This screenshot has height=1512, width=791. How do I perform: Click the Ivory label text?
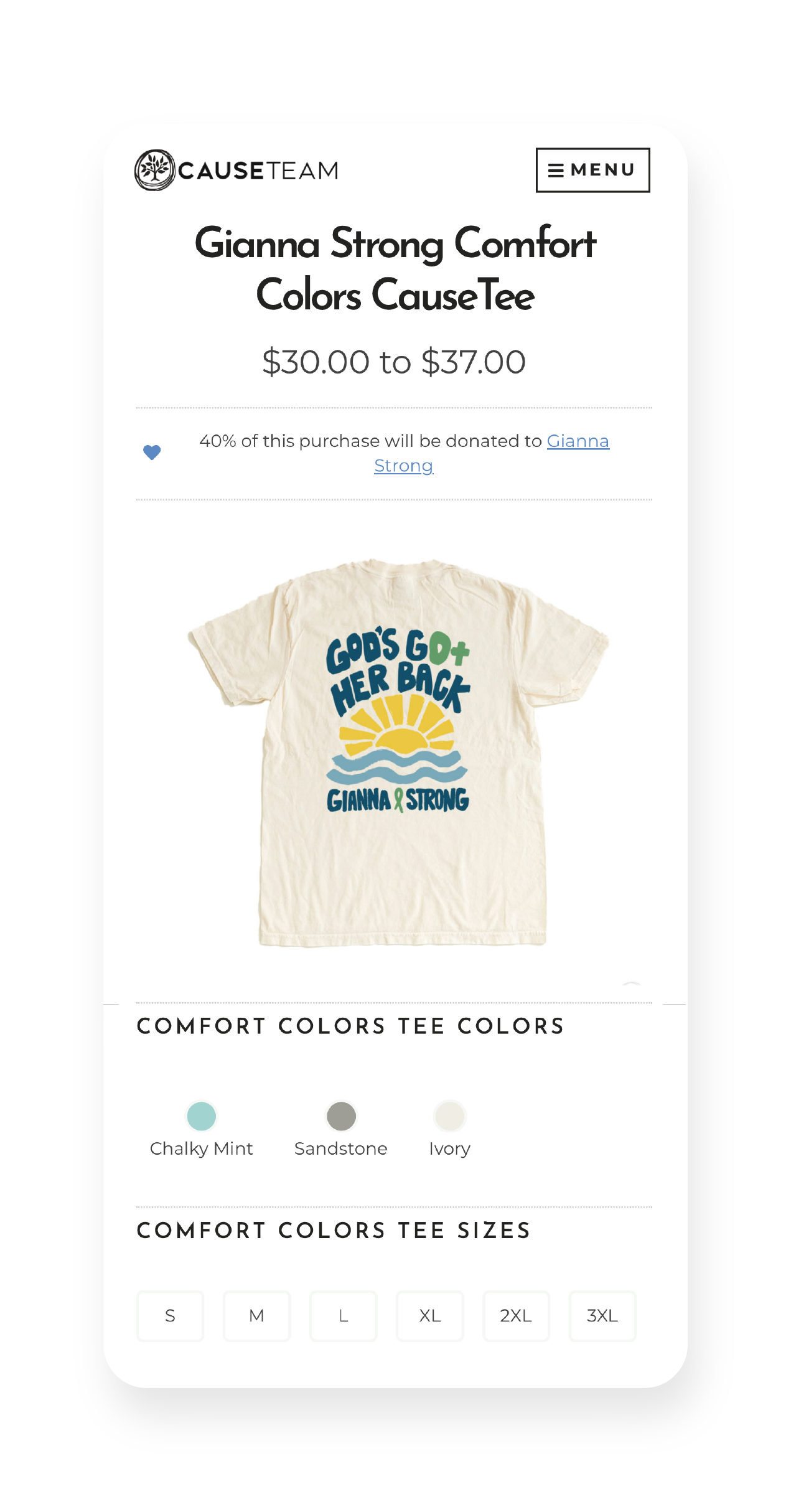tap(449, 1148)
